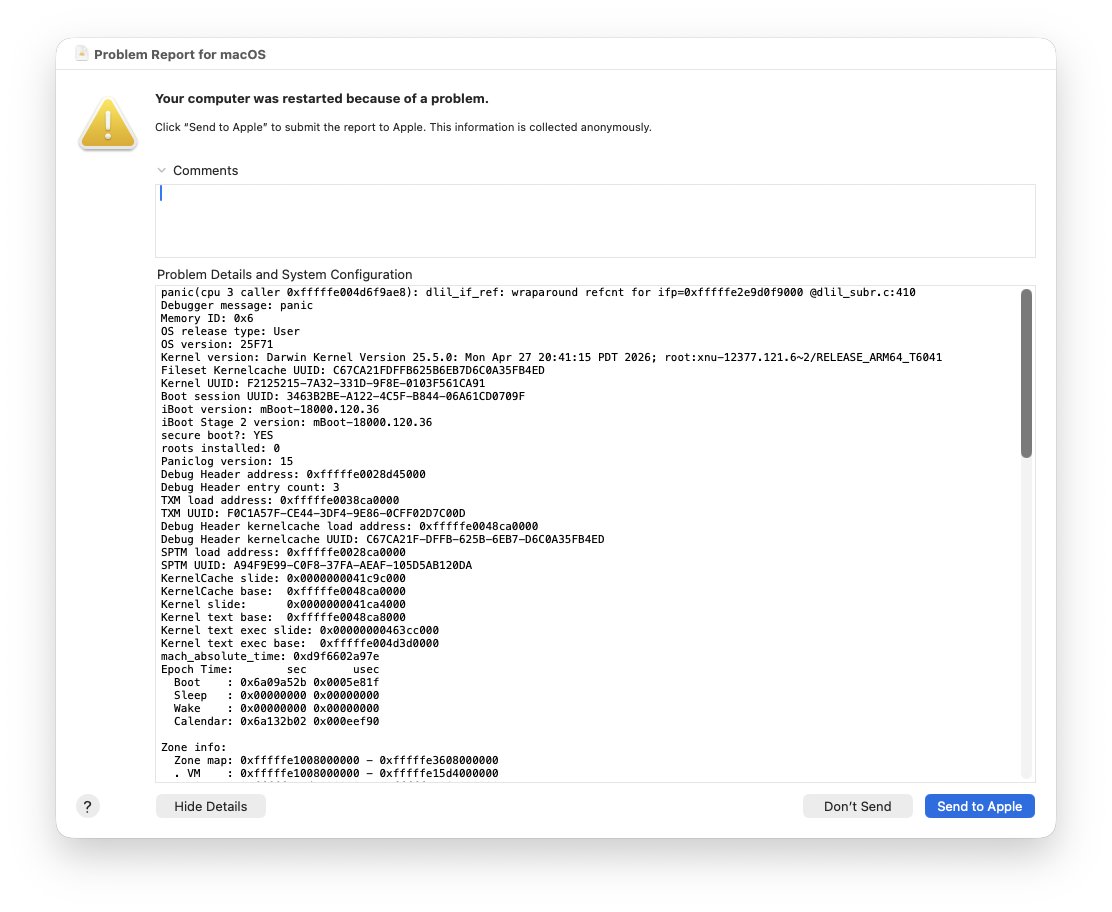Click the 'OS version: 25F71' line

point(216,344)
